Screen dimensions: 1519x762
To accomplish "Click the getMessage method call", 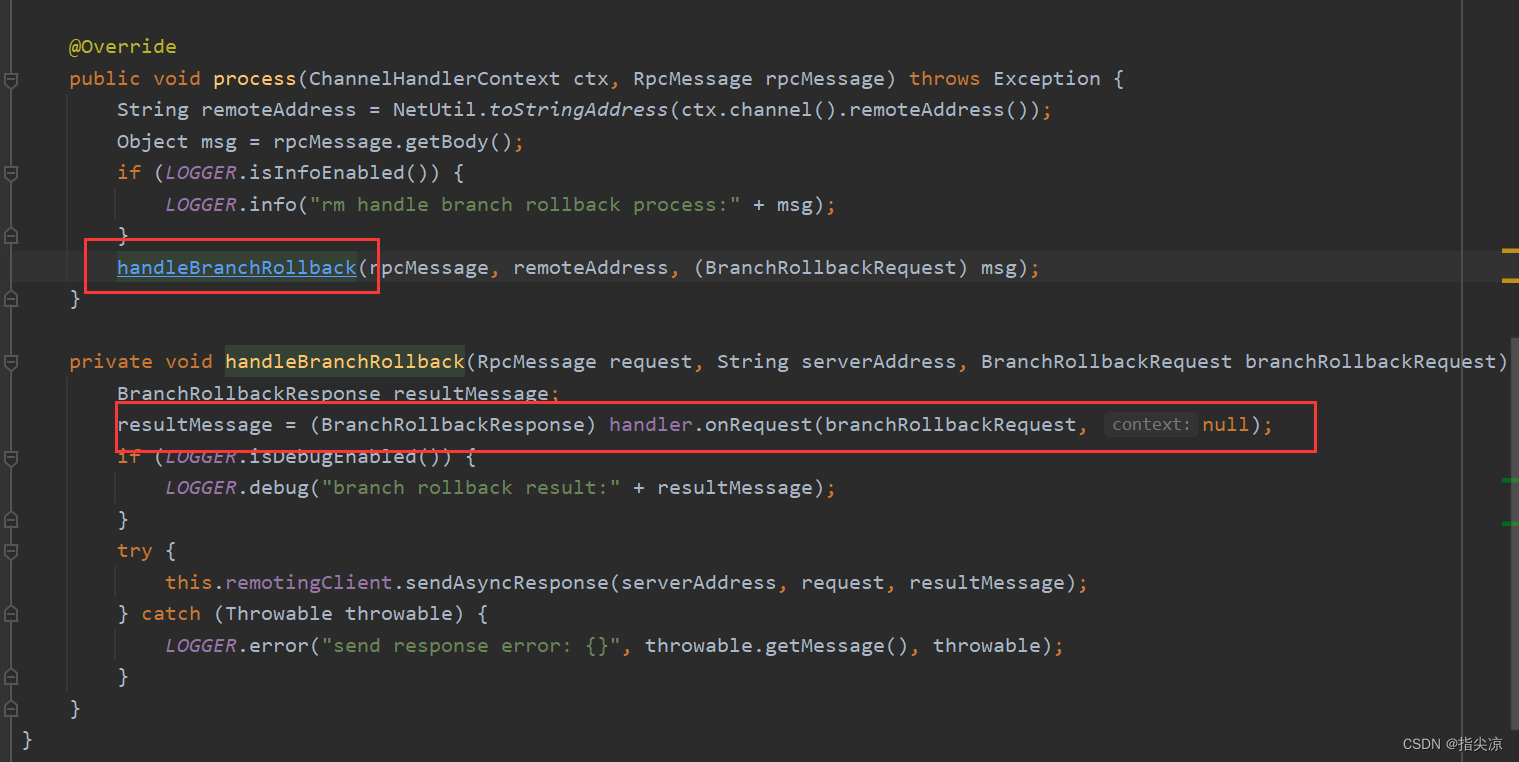I will click(x=825, y=646).
